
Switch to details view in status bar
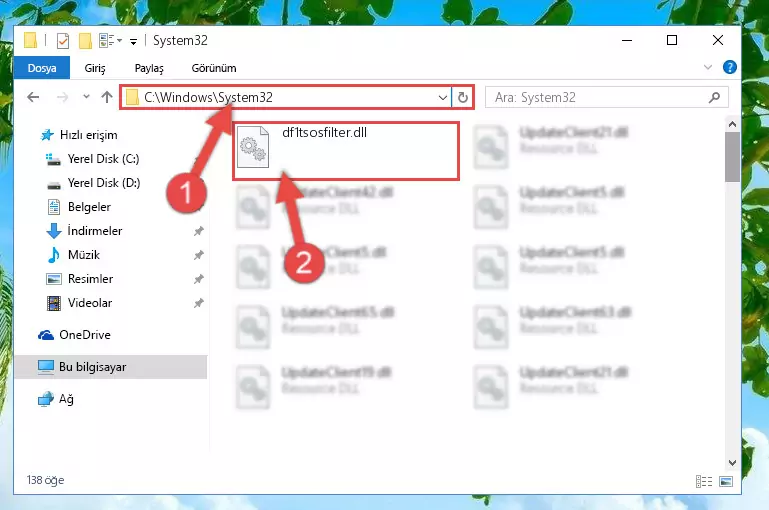[704, 482]
